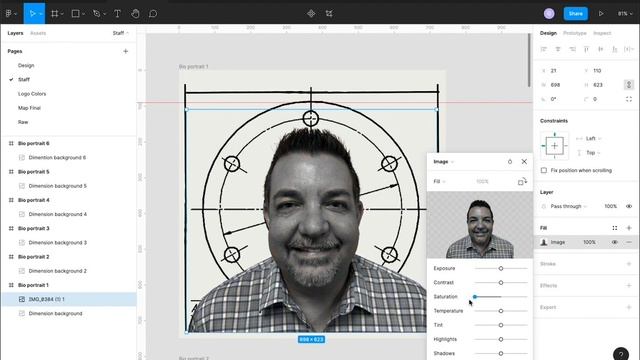Click the align left icon
Image resolution: width=640 pixels, height=360 pixels.
coord(544,49)
